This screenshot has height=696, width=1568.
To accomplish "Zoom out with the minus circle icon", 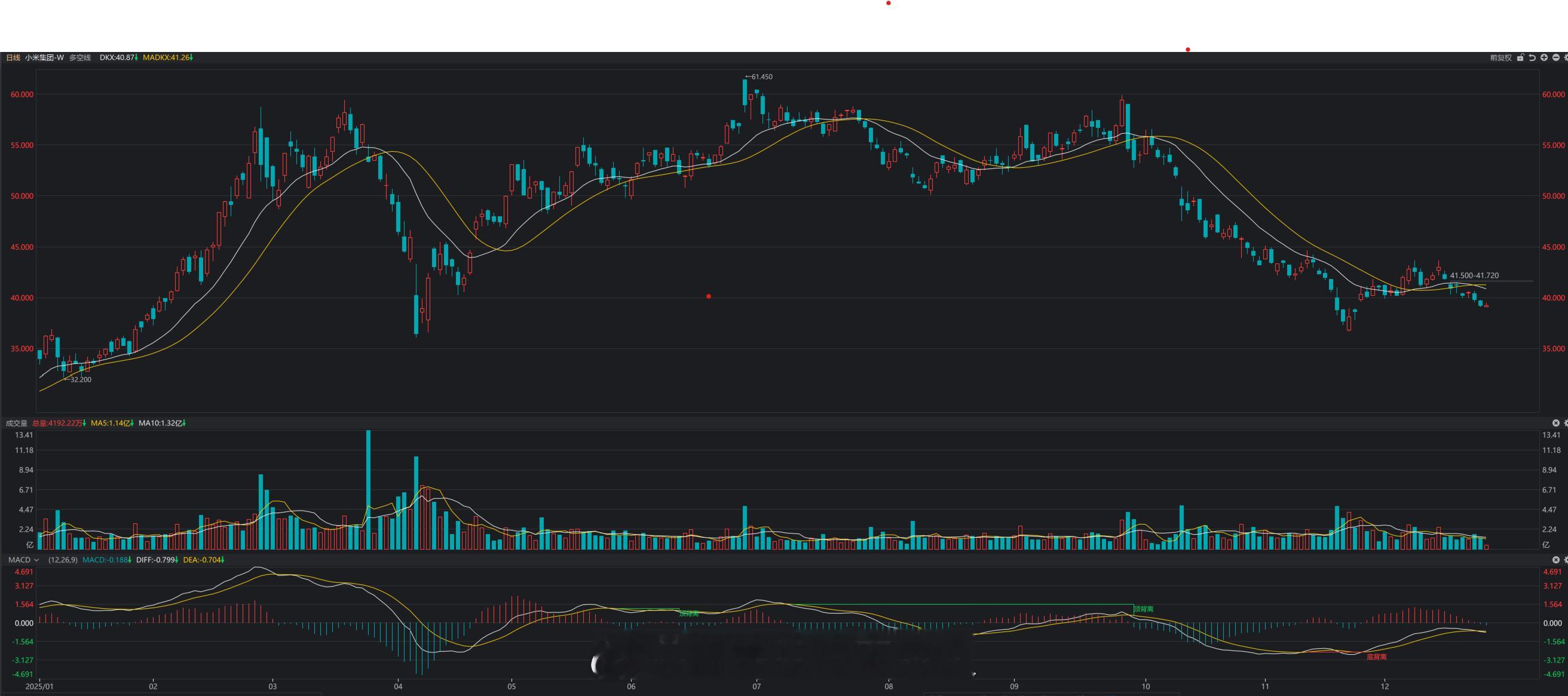I will [1556, 58].
